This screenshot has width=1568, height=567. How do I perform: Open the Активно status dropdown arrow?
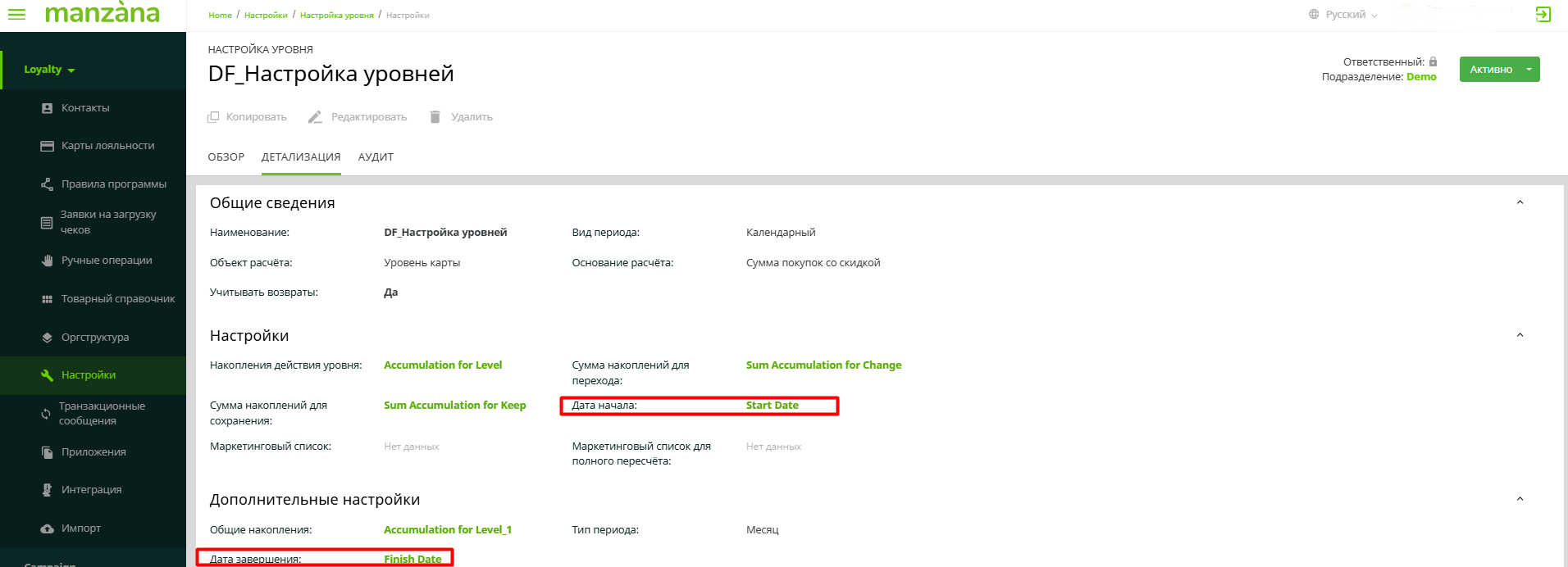pyautogui.click(x=1529, y=70)
